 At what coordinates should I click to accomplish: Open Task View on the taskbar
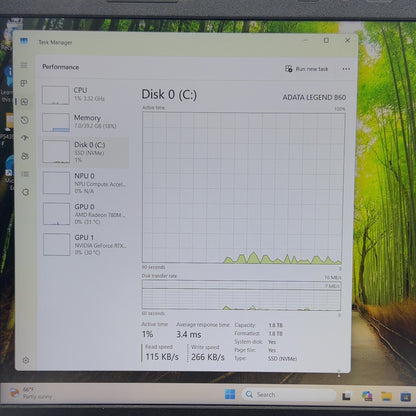(x=347, y=396)
